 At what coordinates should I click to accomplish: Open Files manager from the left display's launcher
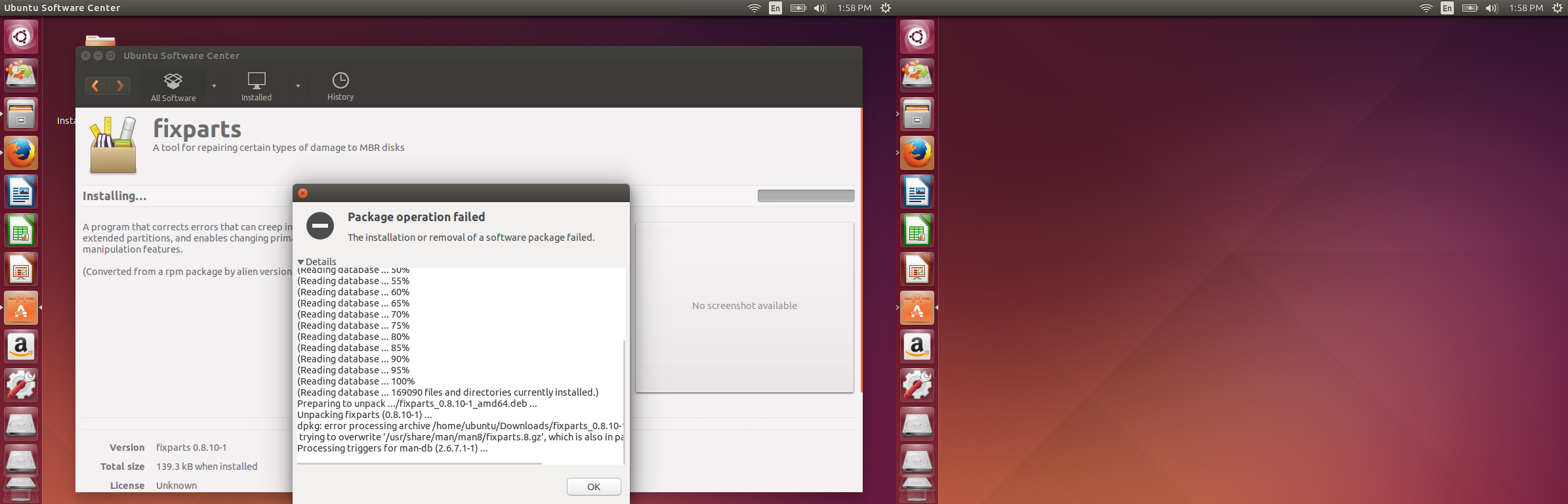click(21, 114)
